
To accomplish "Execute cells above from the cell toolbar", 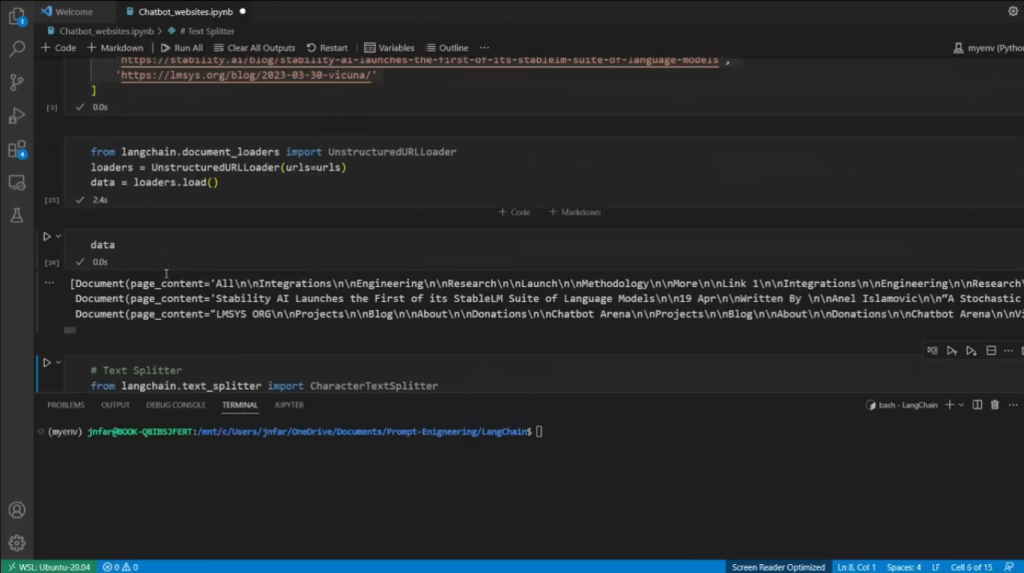I will 952,351.
